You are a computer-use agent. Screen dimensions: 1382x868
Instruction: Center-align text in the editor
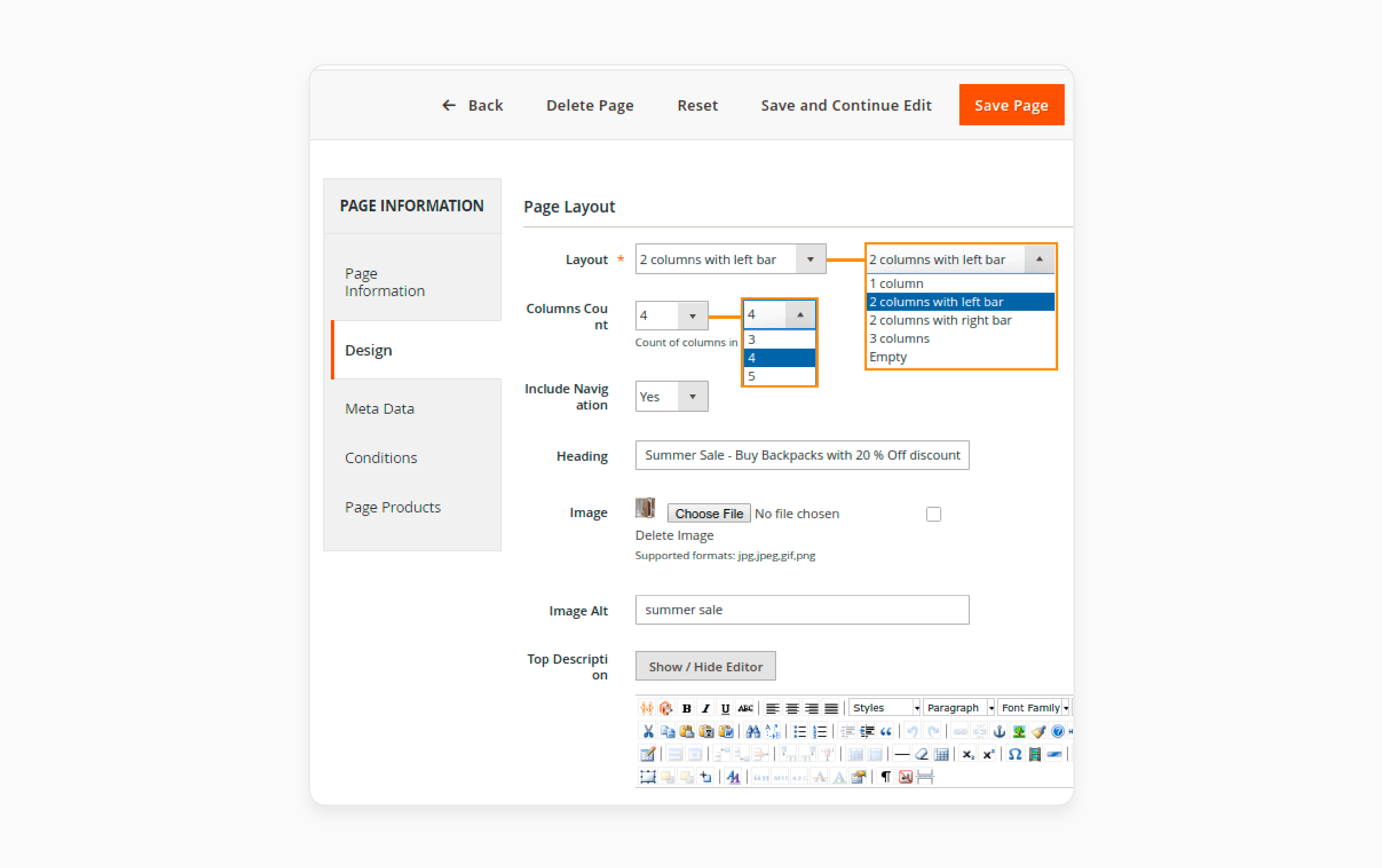click(792, 708)
